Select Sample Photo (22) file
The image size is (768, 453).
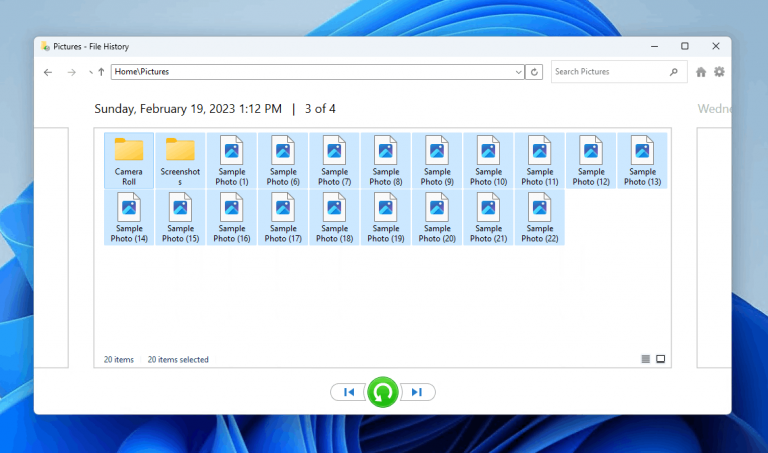click(539, 217)
